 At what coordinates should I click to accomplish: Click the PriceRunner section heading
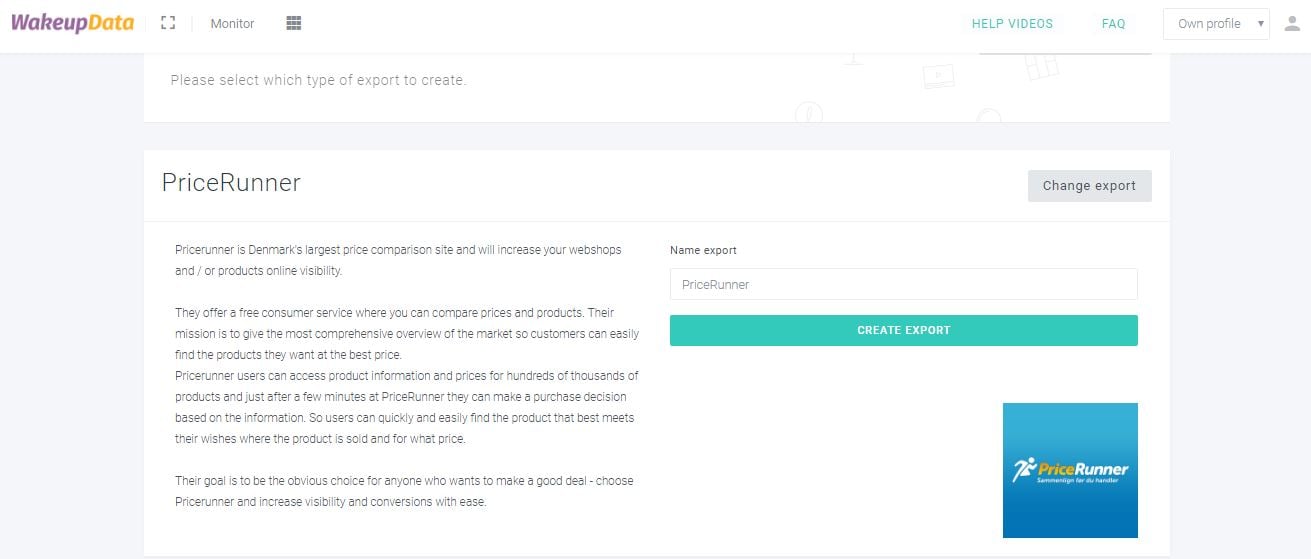231,183
